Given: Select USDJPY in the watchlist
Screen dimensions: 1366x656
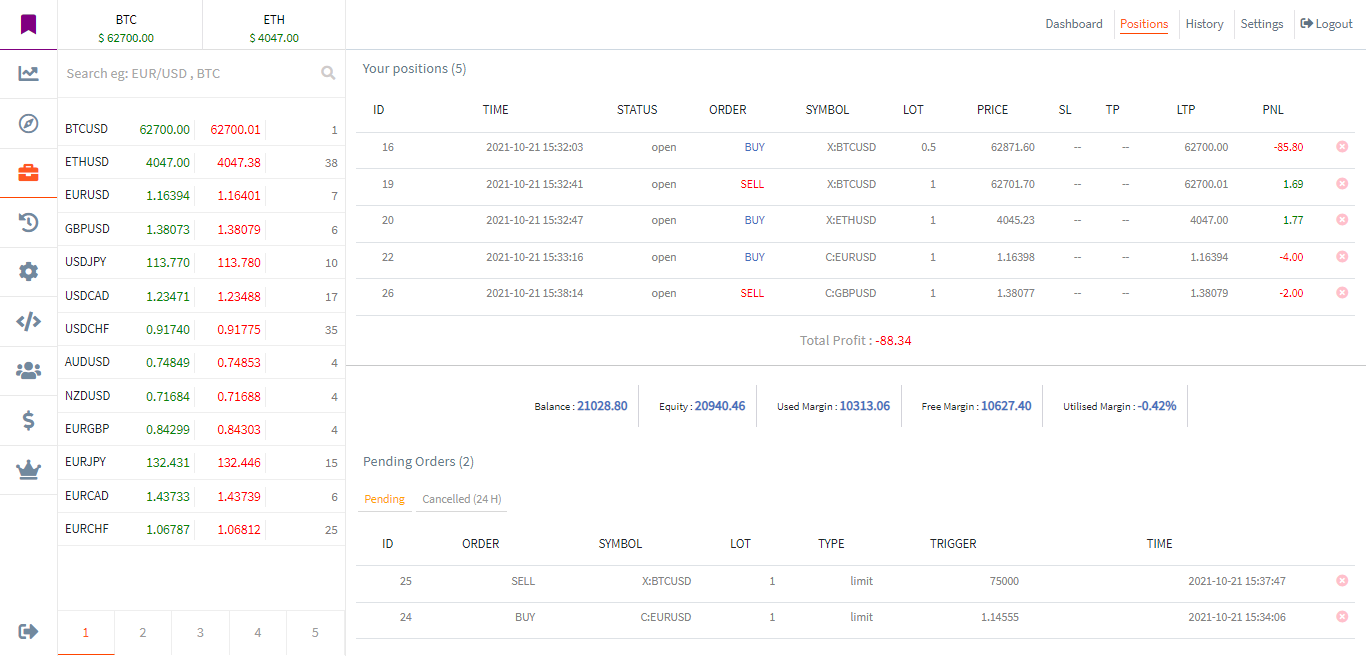Looking at the screenshot, I should pos(201,262).
